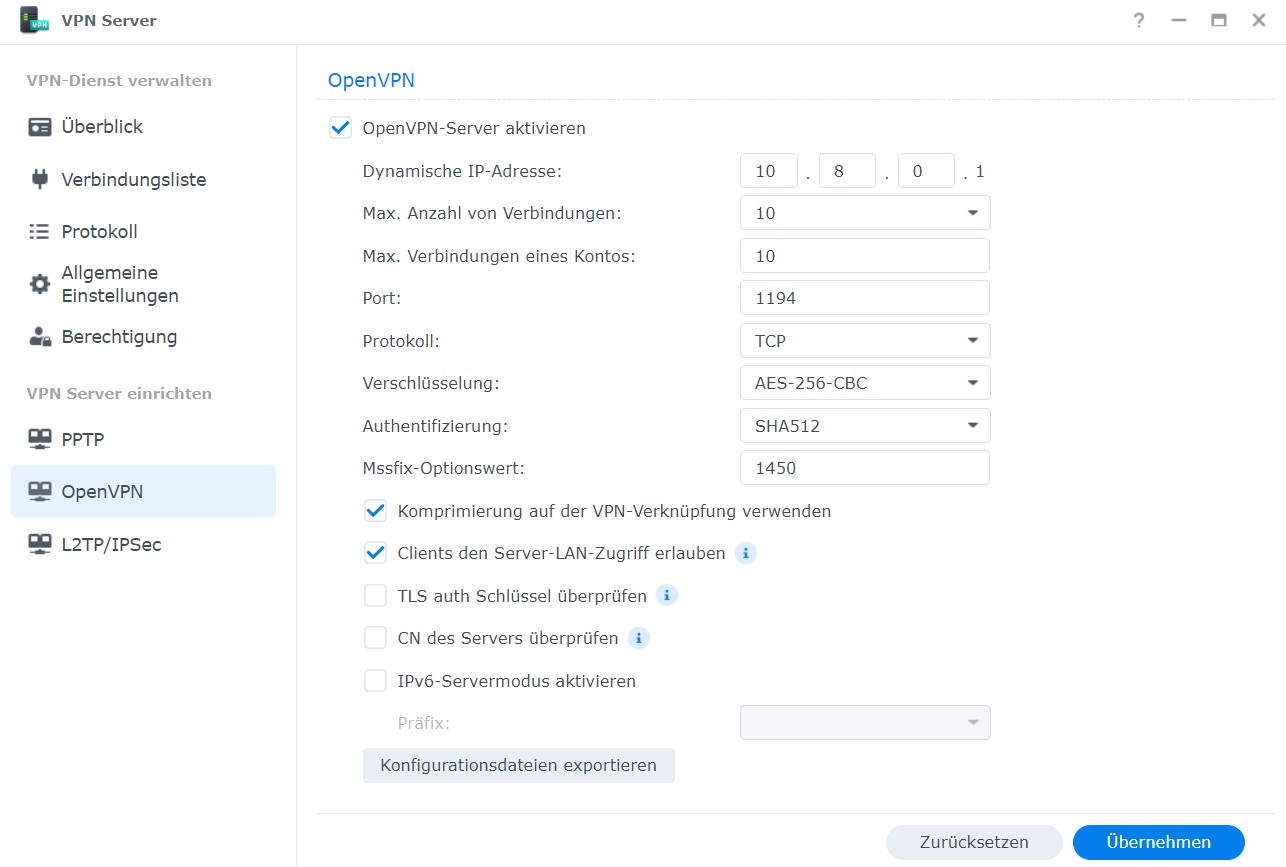Open the Protokoll TCP dropdown
This screenshot has height=867, width=1286.
pos(865,341)
